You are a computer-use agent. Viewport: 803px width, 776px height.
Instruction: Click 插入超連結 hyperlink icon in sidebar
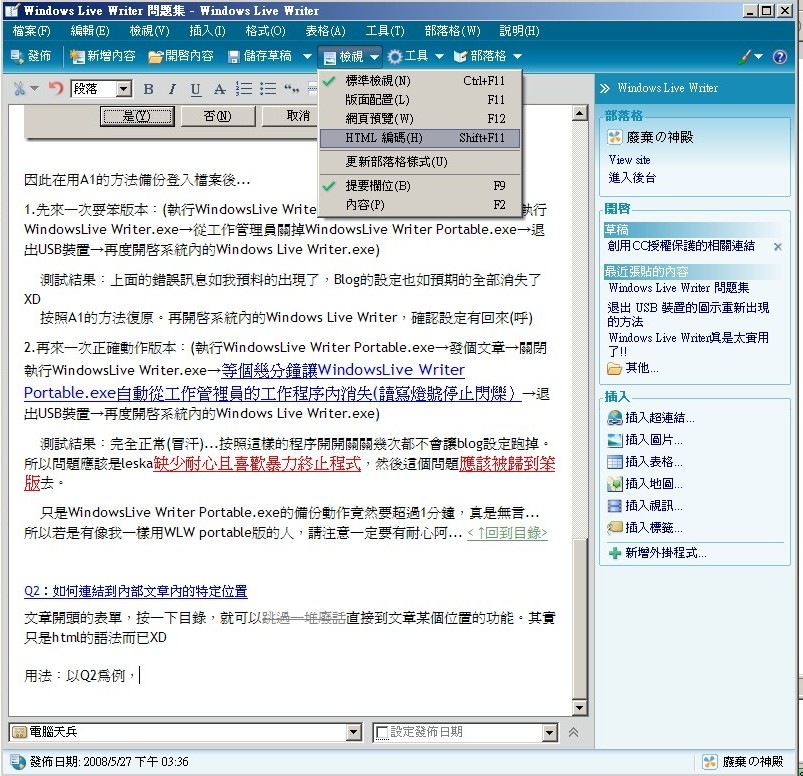coord(614,418)
